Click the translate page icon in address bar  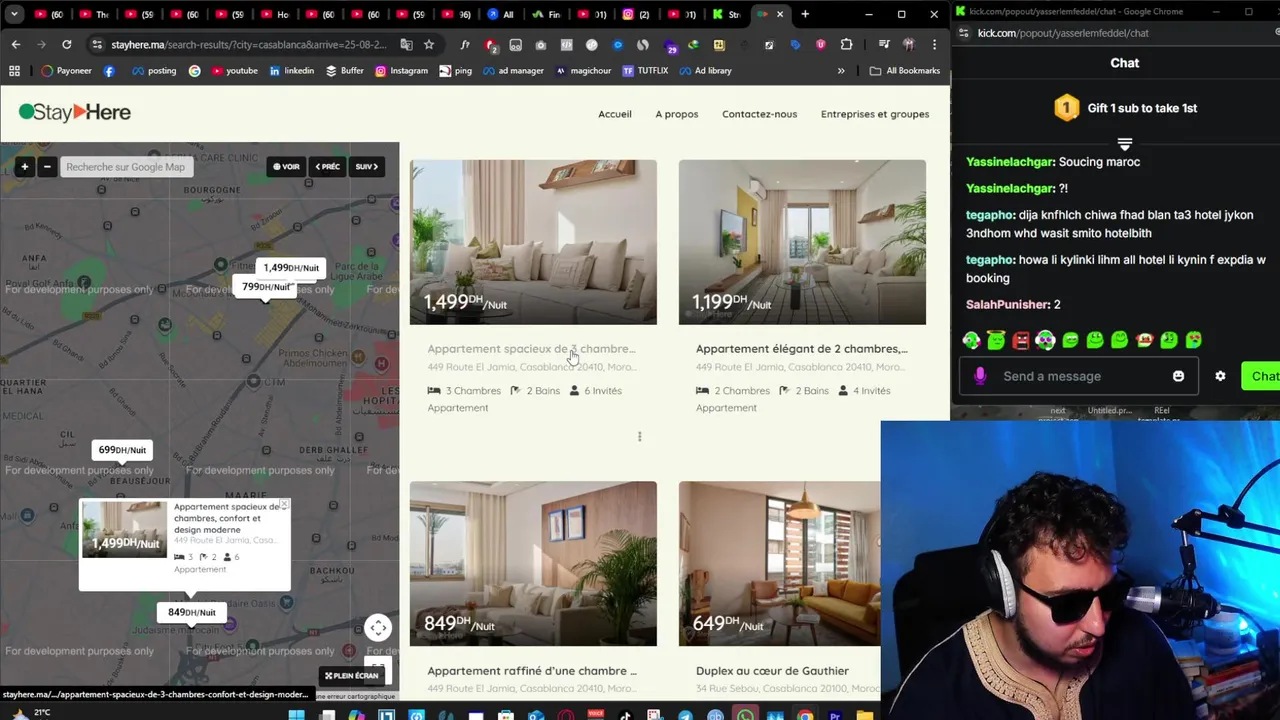tap(406, 45)
